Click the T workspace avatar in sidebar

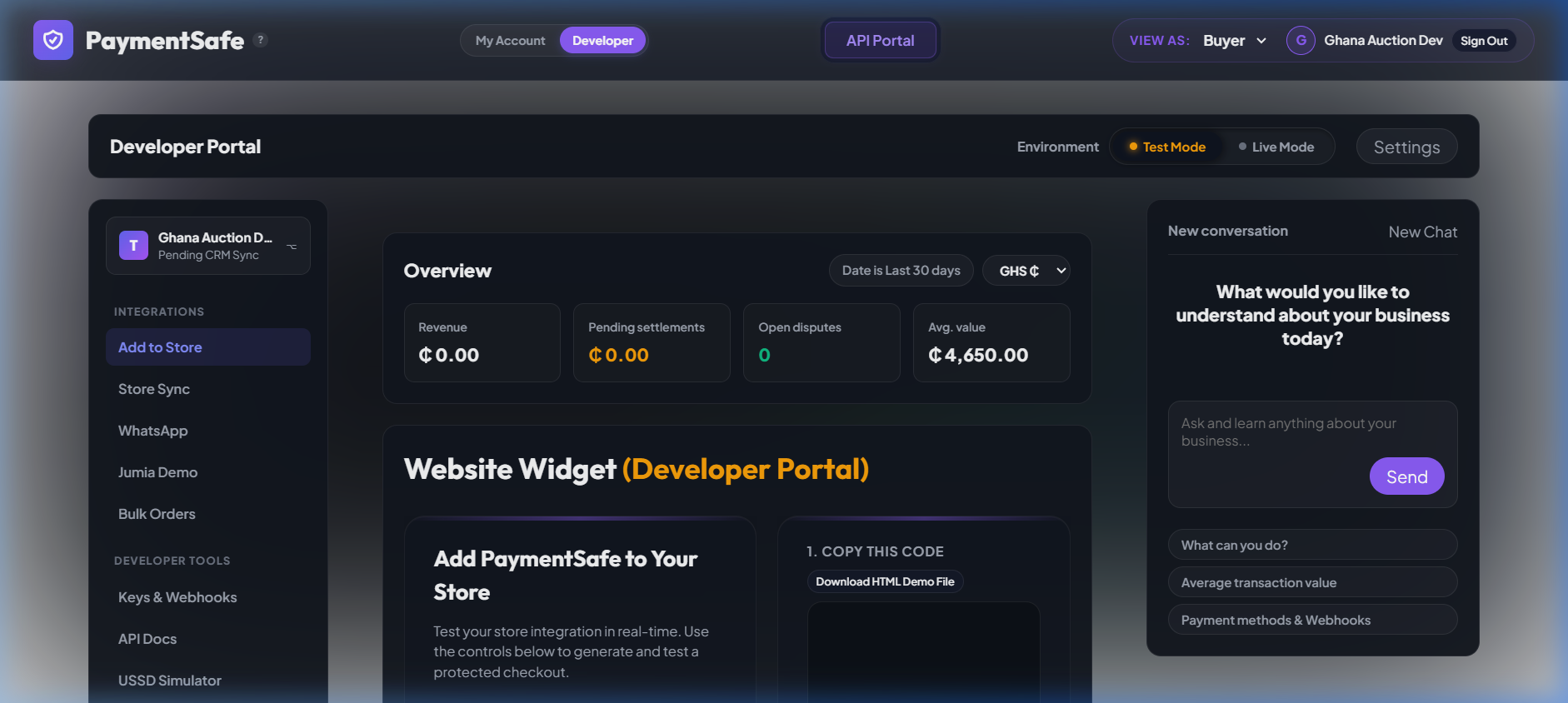point(133,246)
